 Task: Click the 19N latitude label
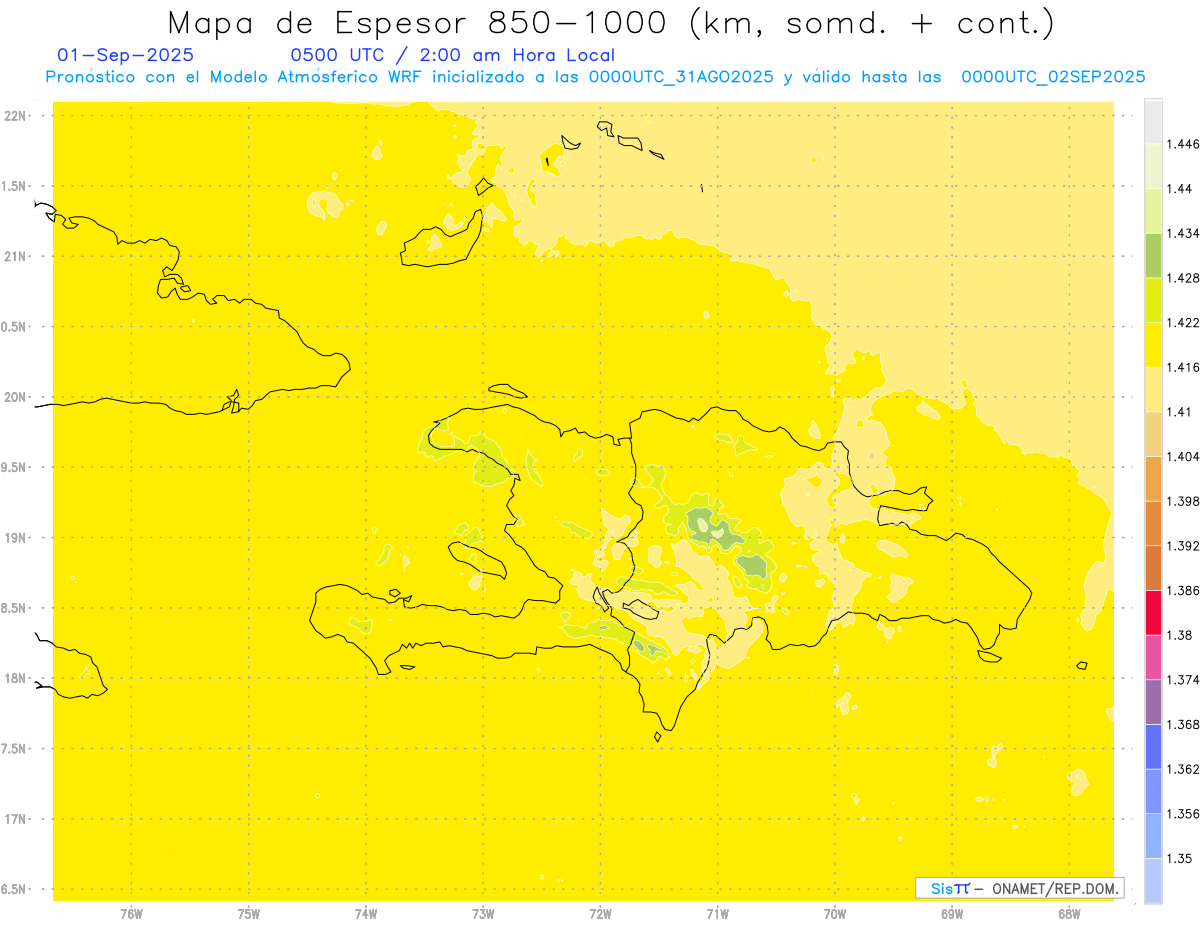15,538
